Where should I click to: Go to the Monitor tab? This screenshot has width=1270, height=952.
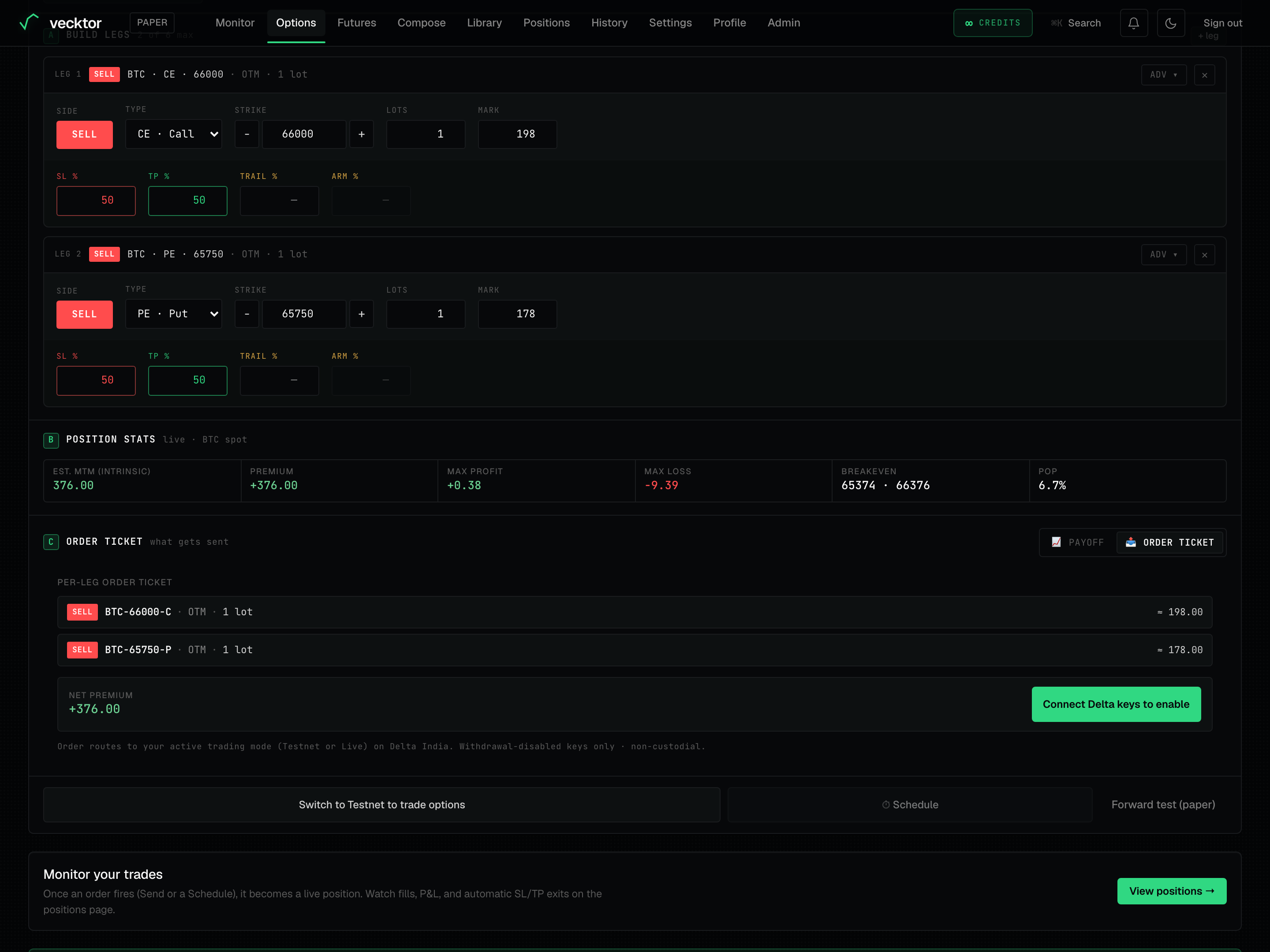(235, 23)
